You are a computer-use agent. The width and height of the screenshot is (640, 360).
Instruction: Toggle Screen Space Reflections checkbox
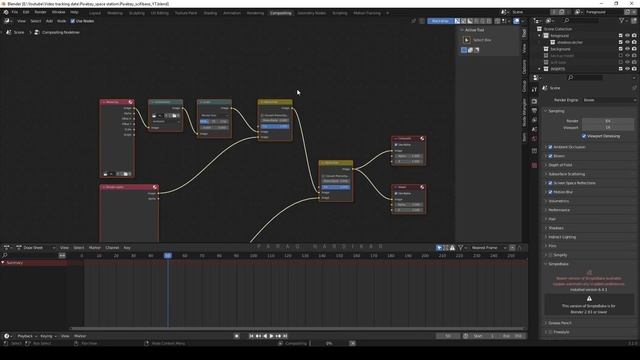point(550,183)
